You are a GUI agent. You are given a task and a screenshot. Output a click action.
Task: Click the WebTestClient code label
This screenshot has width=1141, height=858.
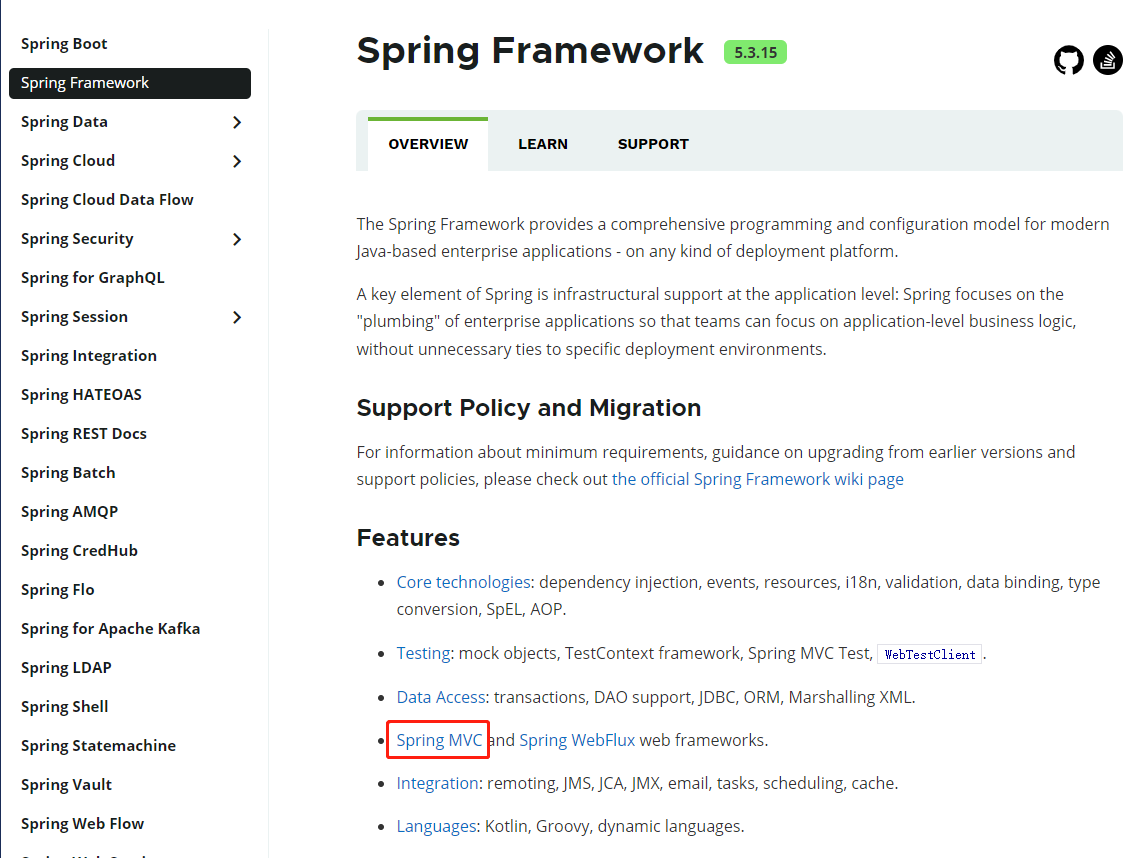(929, 654)
